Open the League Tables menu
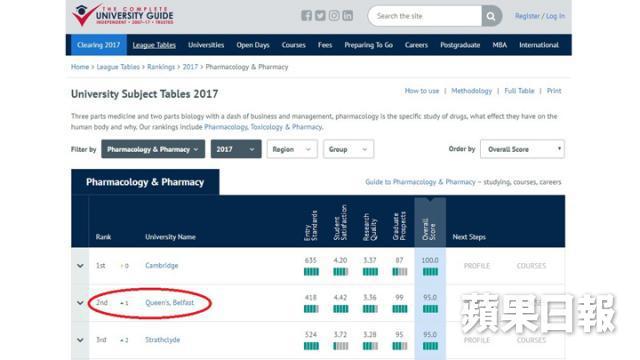 [154, 45]
